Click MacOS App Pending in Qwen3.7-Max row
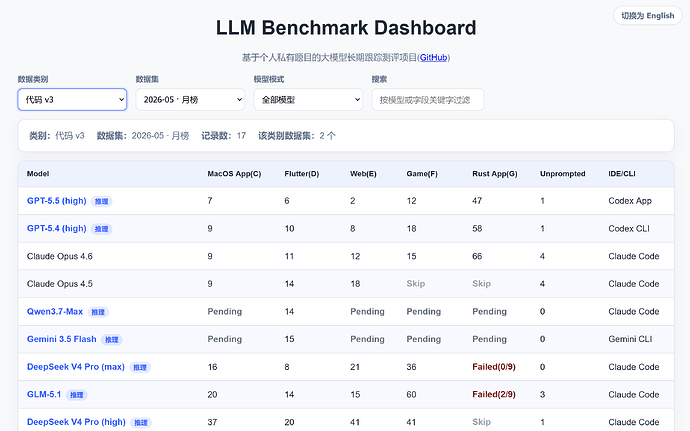The height and width of the screenshot is (431, 690). pos(225,312)
